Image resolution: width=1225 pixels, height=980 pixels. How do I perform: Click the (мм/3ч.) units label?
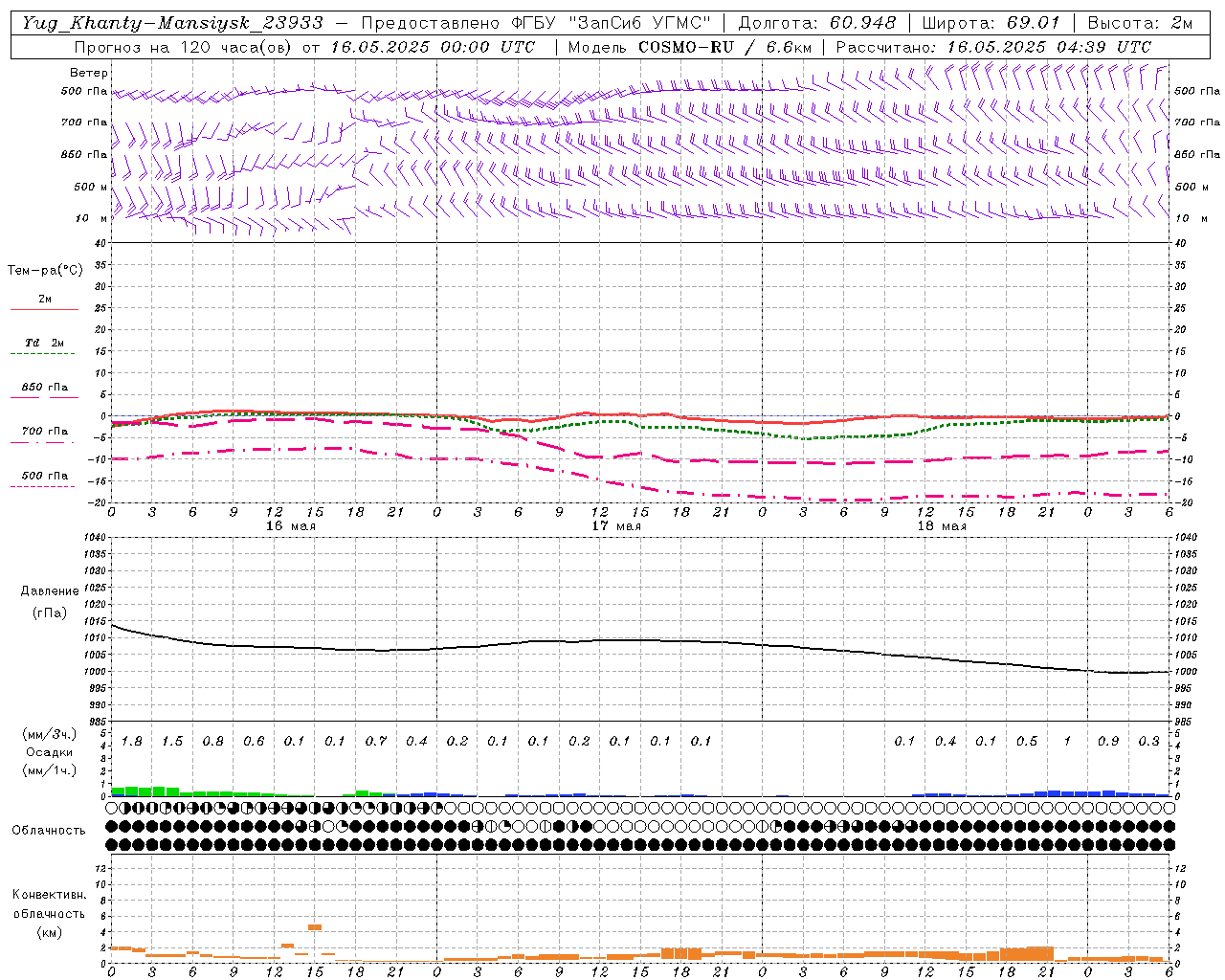pos(50,734)
